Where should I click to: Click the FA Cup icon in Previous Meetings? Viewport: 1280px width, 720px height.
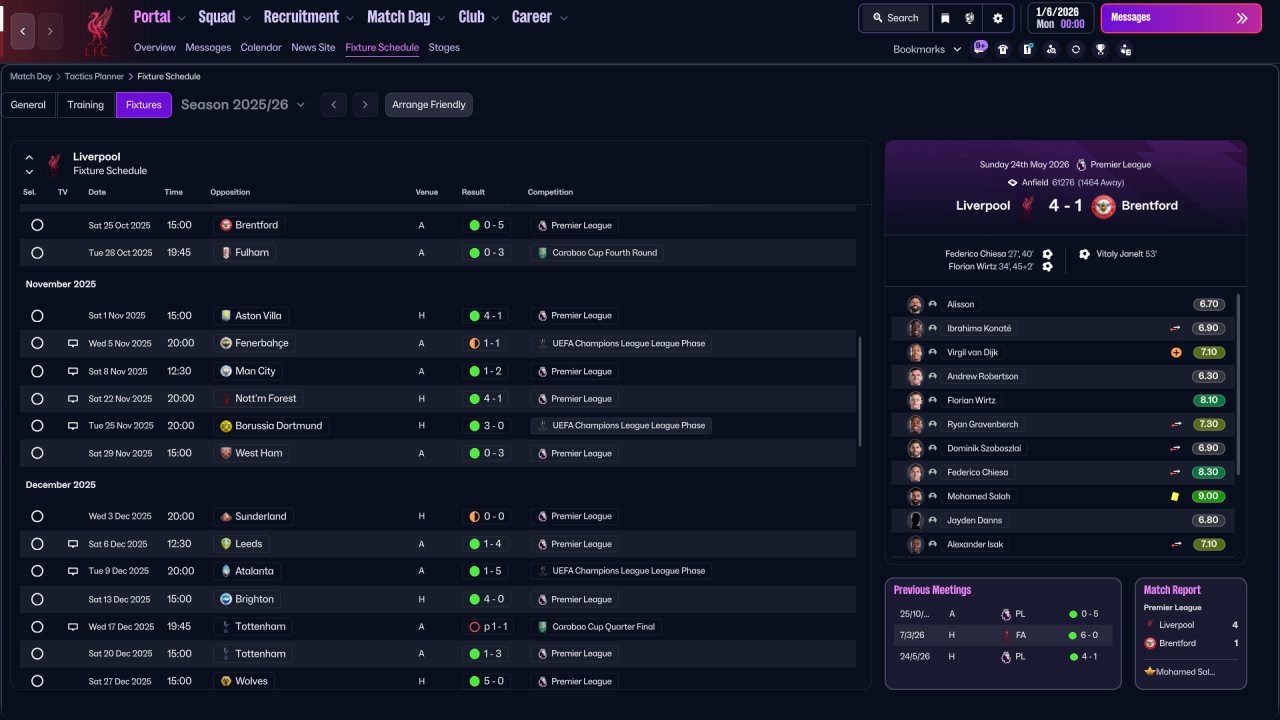tap(1006, 635)
